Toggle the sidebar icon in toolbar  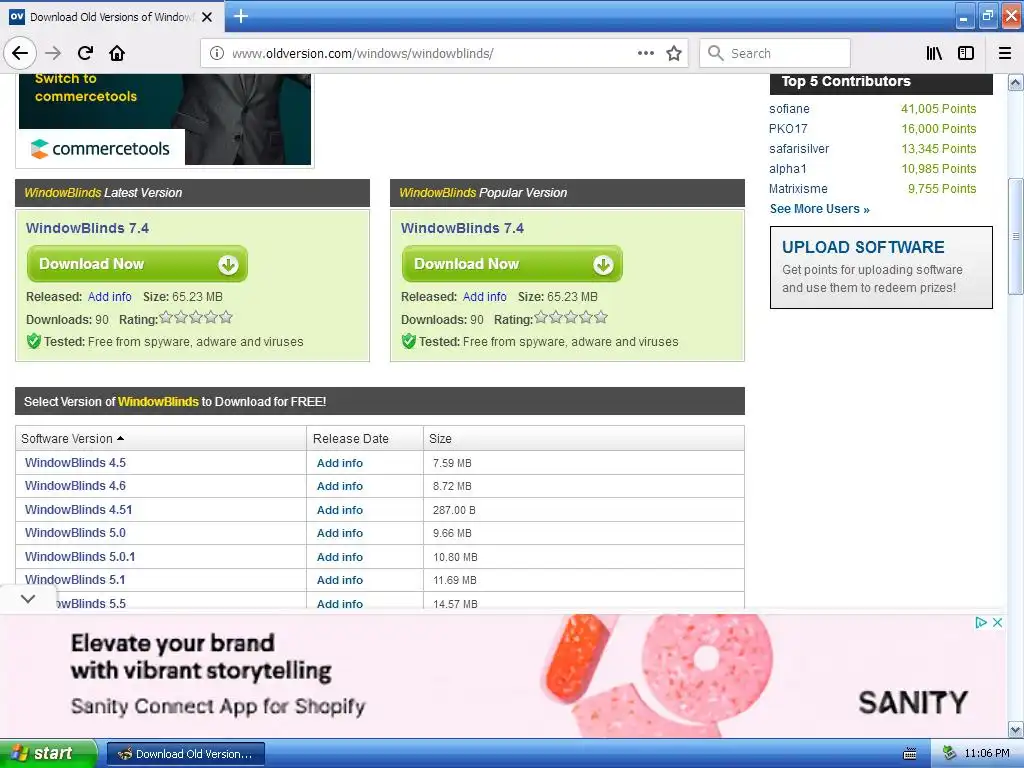[x=966, y=53]
